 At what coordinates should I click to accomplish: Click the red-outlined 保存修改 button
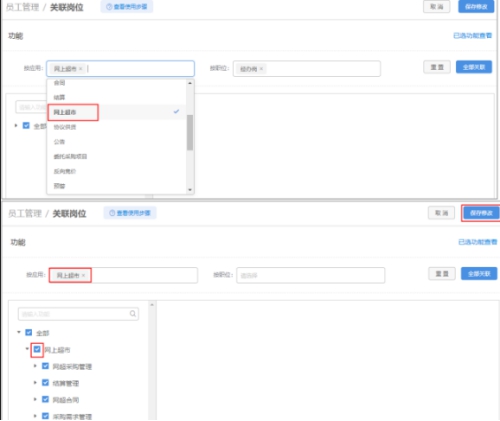point(481,213)
